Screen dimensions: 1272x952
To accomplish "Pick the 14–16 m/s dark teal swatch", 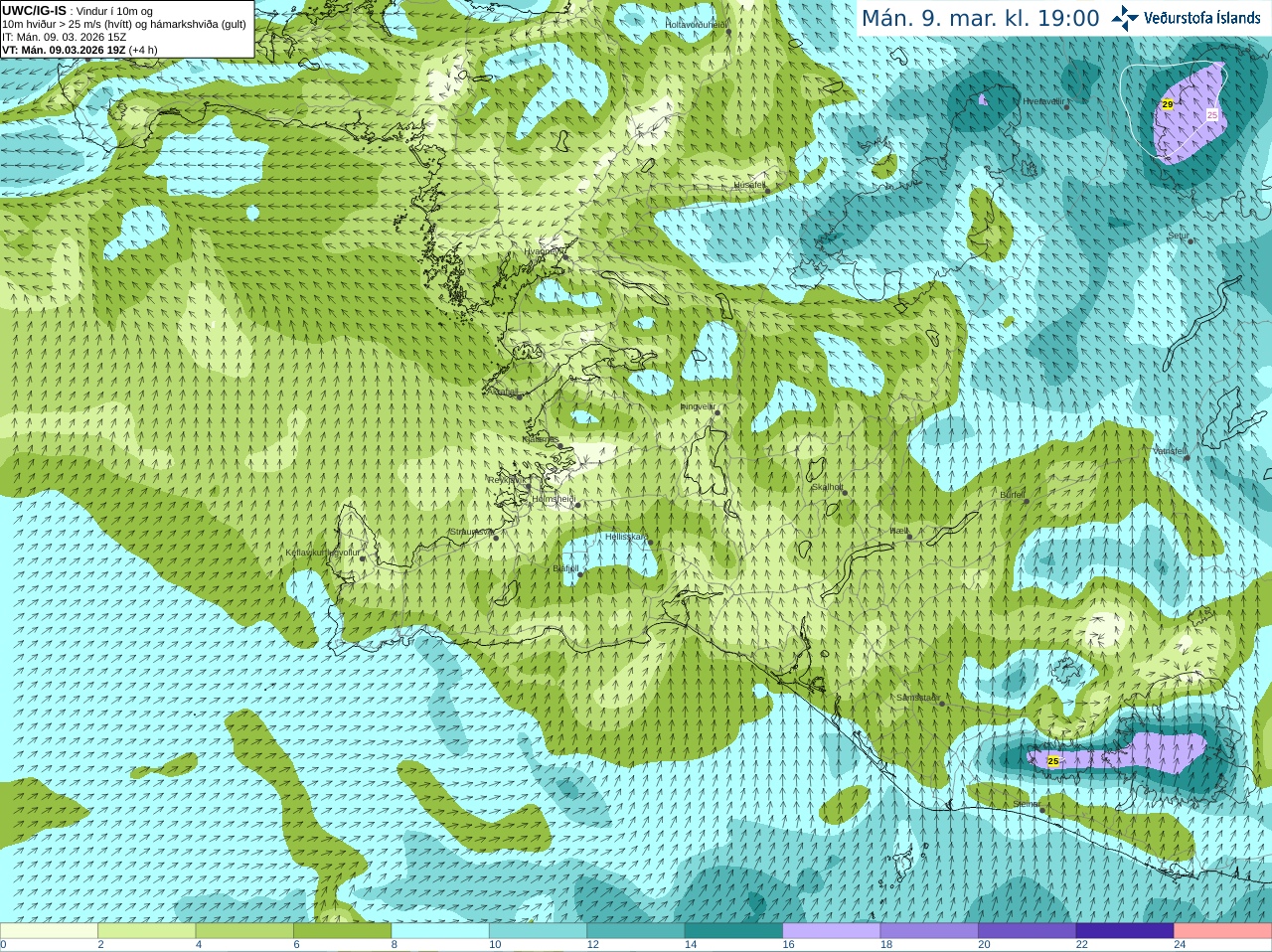I will point(733,931).
